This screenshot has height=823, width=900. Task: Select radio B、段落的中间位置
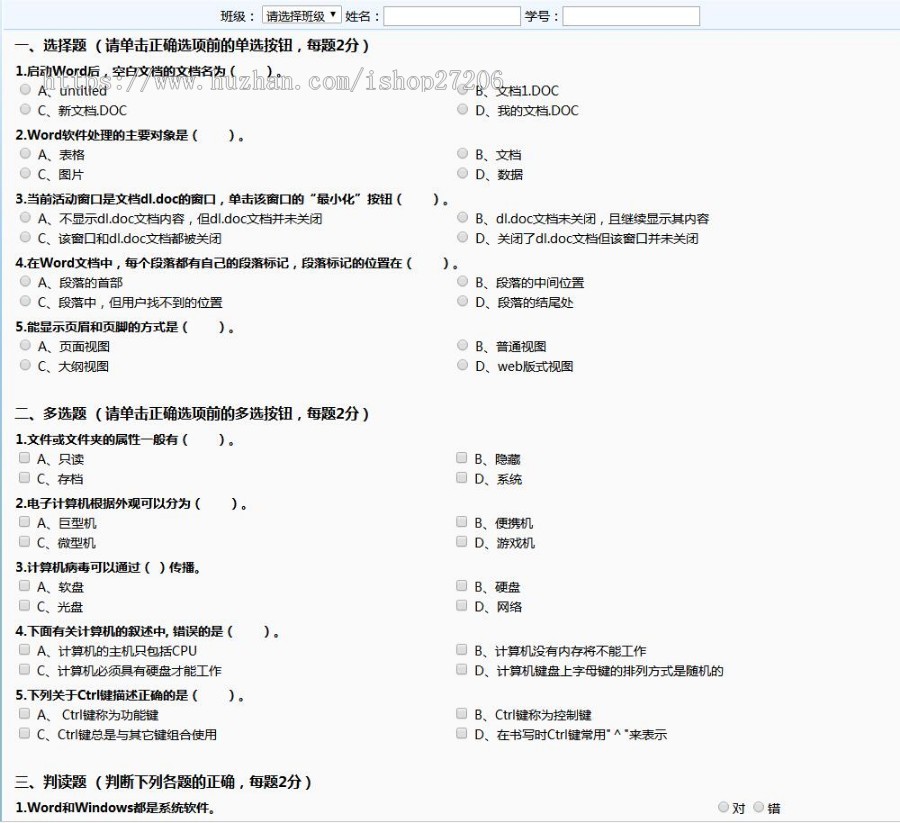pos(463,281)
